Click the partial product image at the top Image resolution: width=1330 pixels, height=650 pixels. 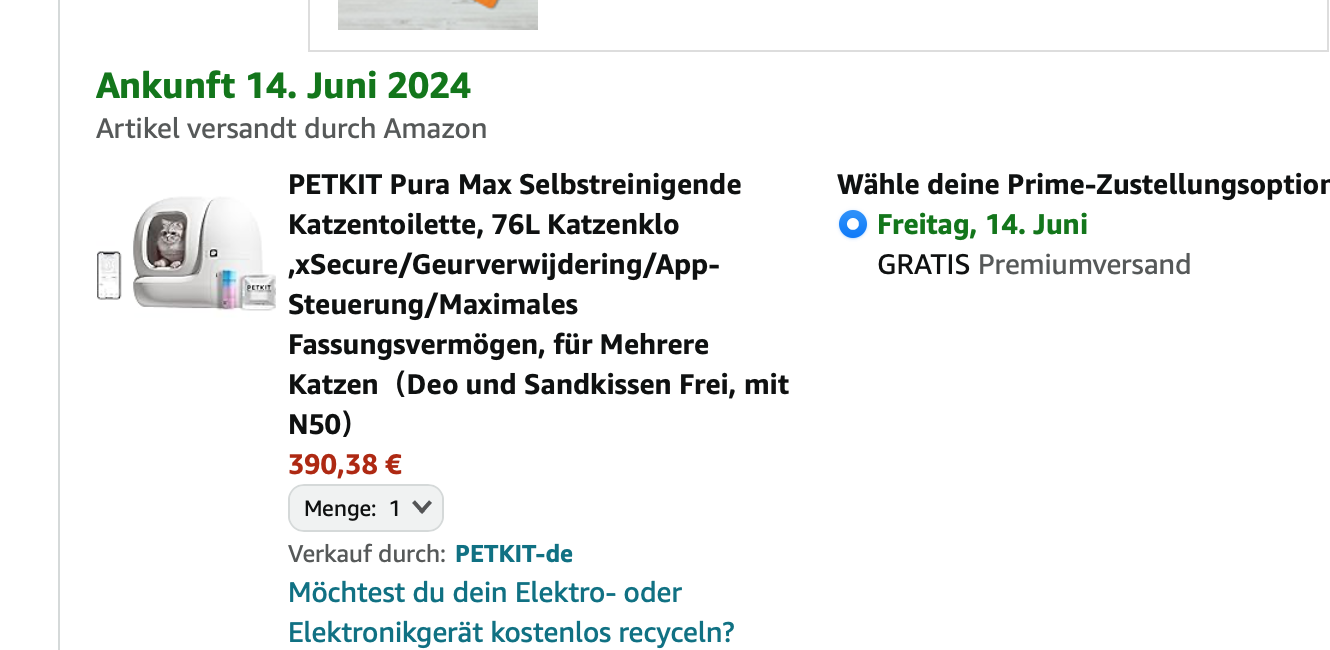tap(437, 14)
